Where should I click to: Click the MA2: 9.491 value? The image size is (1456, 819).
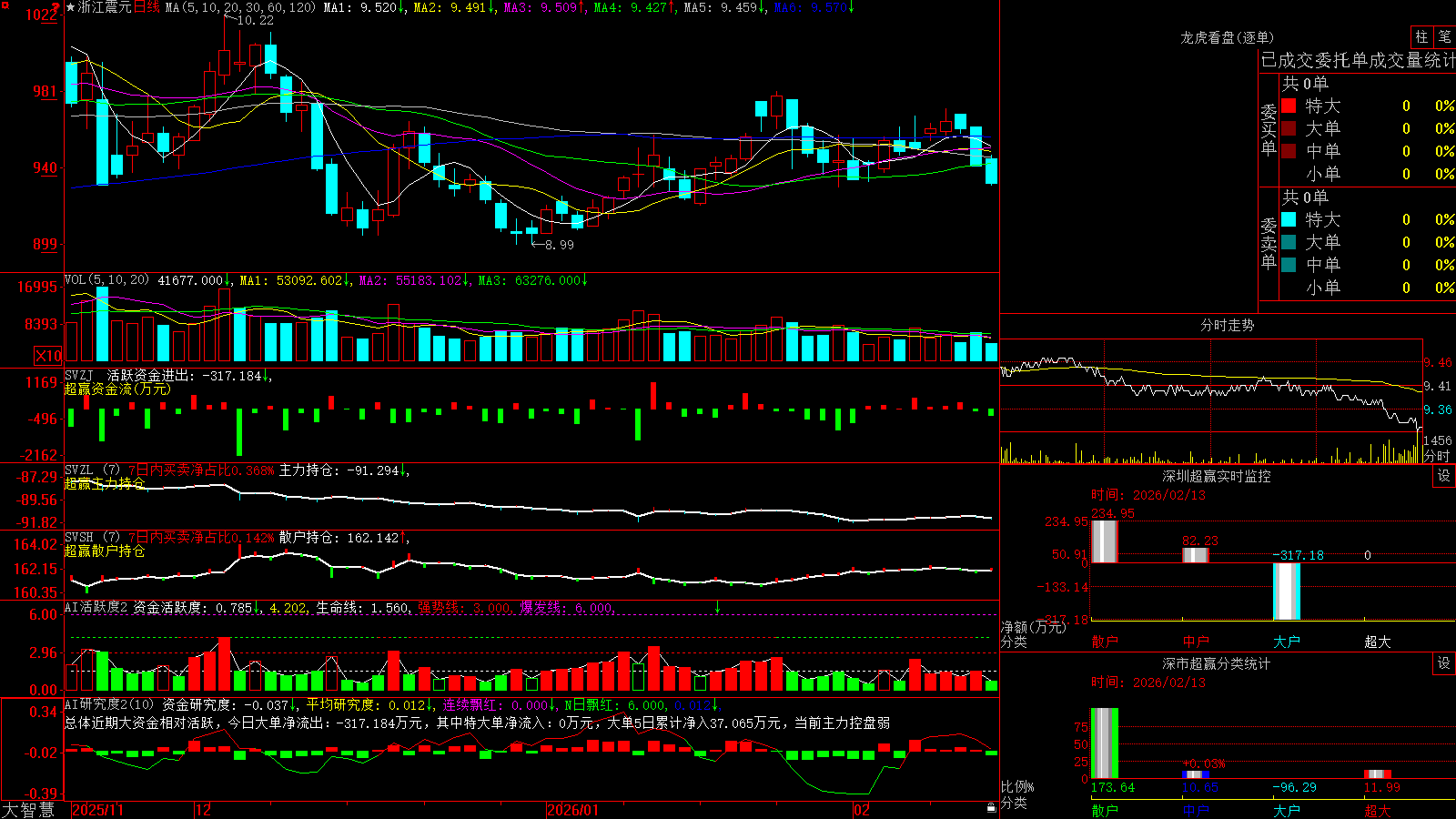coord(454,7)
